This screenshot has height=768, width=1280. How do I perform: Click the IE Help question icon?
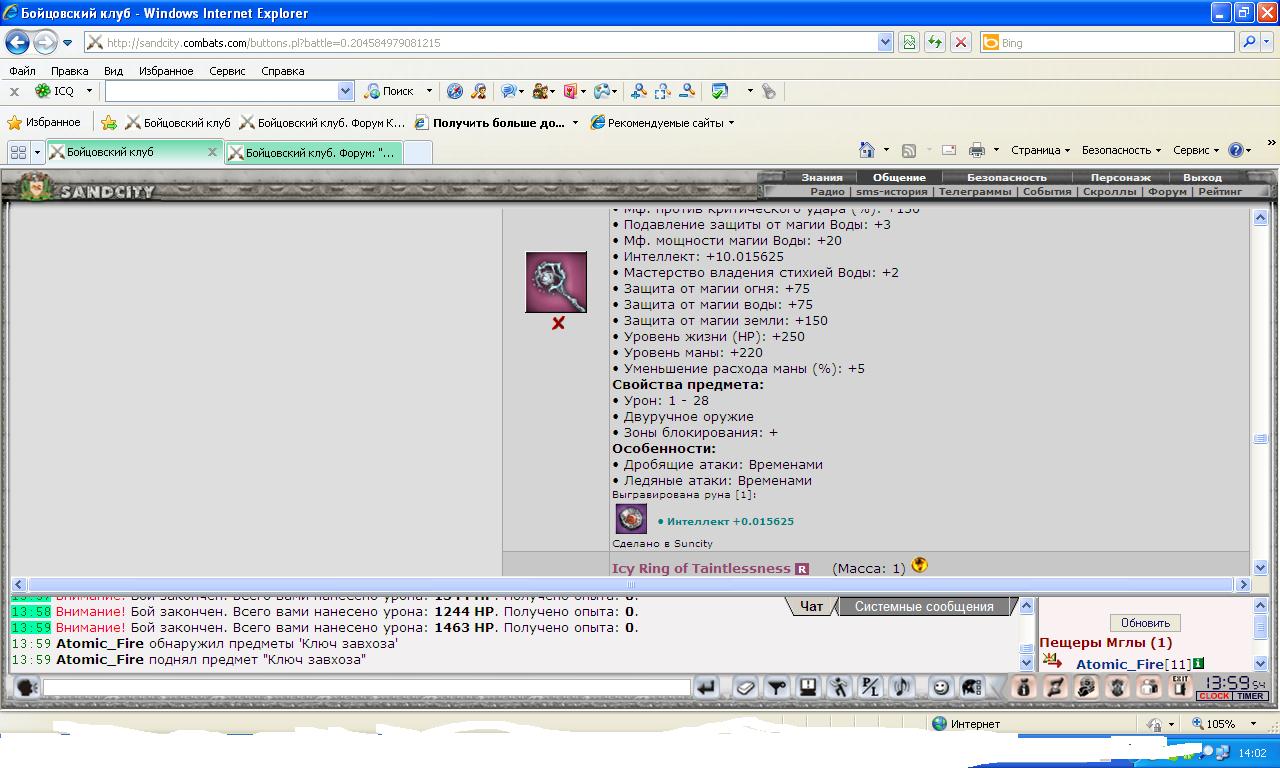tap(1236, 150)
